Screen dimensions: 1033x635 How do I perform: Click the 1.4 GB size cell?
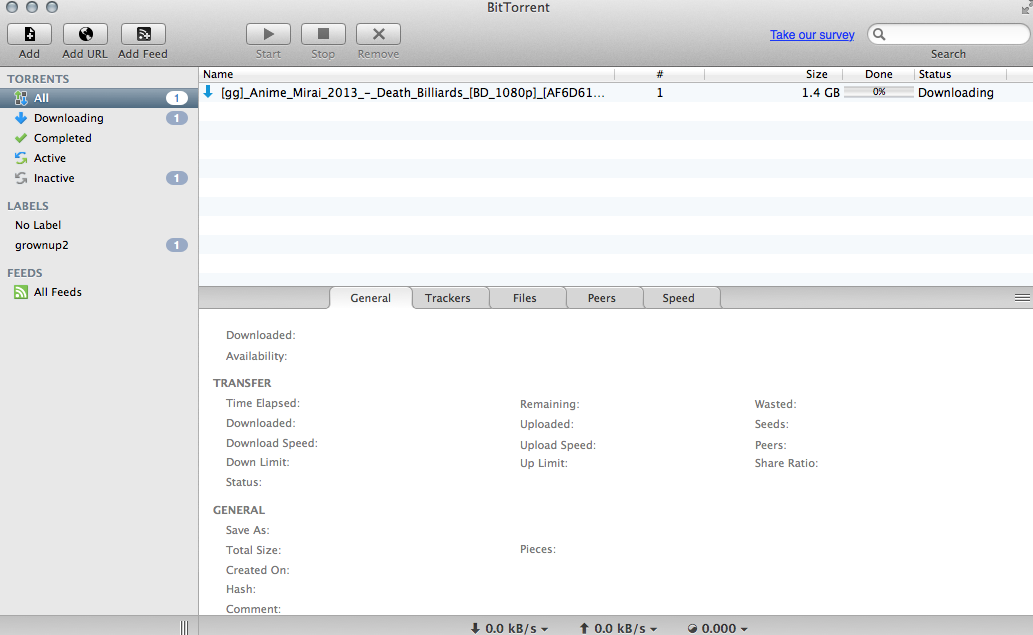820,93
